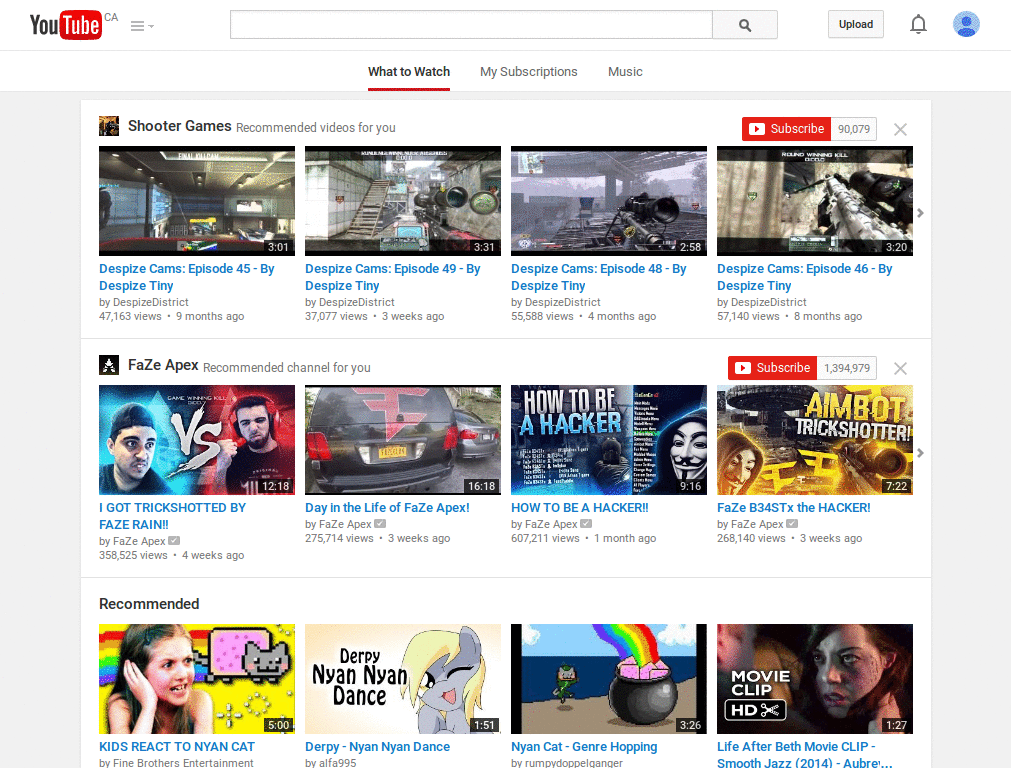Play Derpy Nyan Nyan Dance thumbnail
1024x768 pixels.
[x=403, y=679]
